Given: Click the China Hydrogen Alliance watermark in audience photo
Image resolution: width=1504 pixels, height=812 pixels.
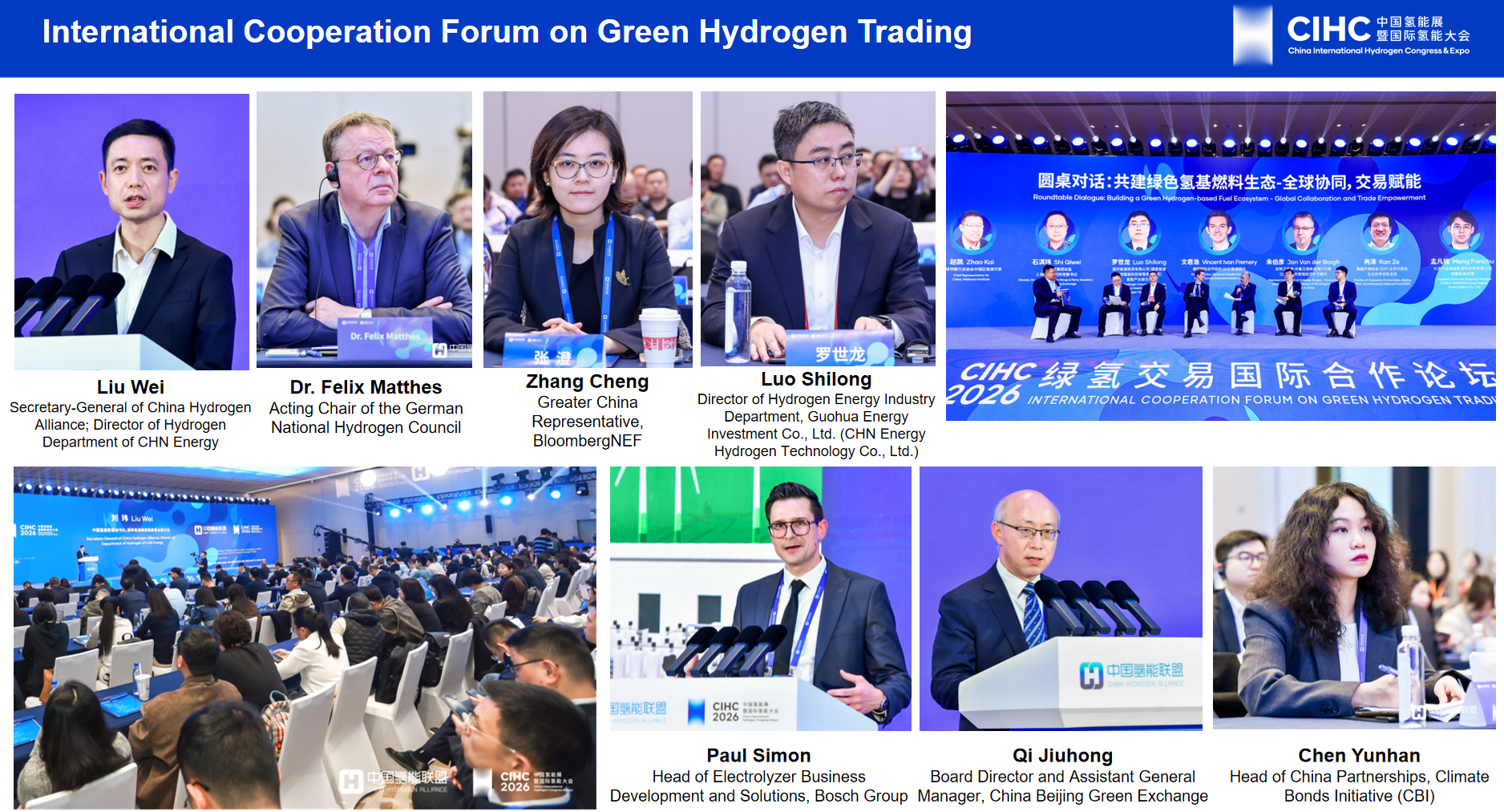Looking at the screenshot, I should tap(393, 782).
